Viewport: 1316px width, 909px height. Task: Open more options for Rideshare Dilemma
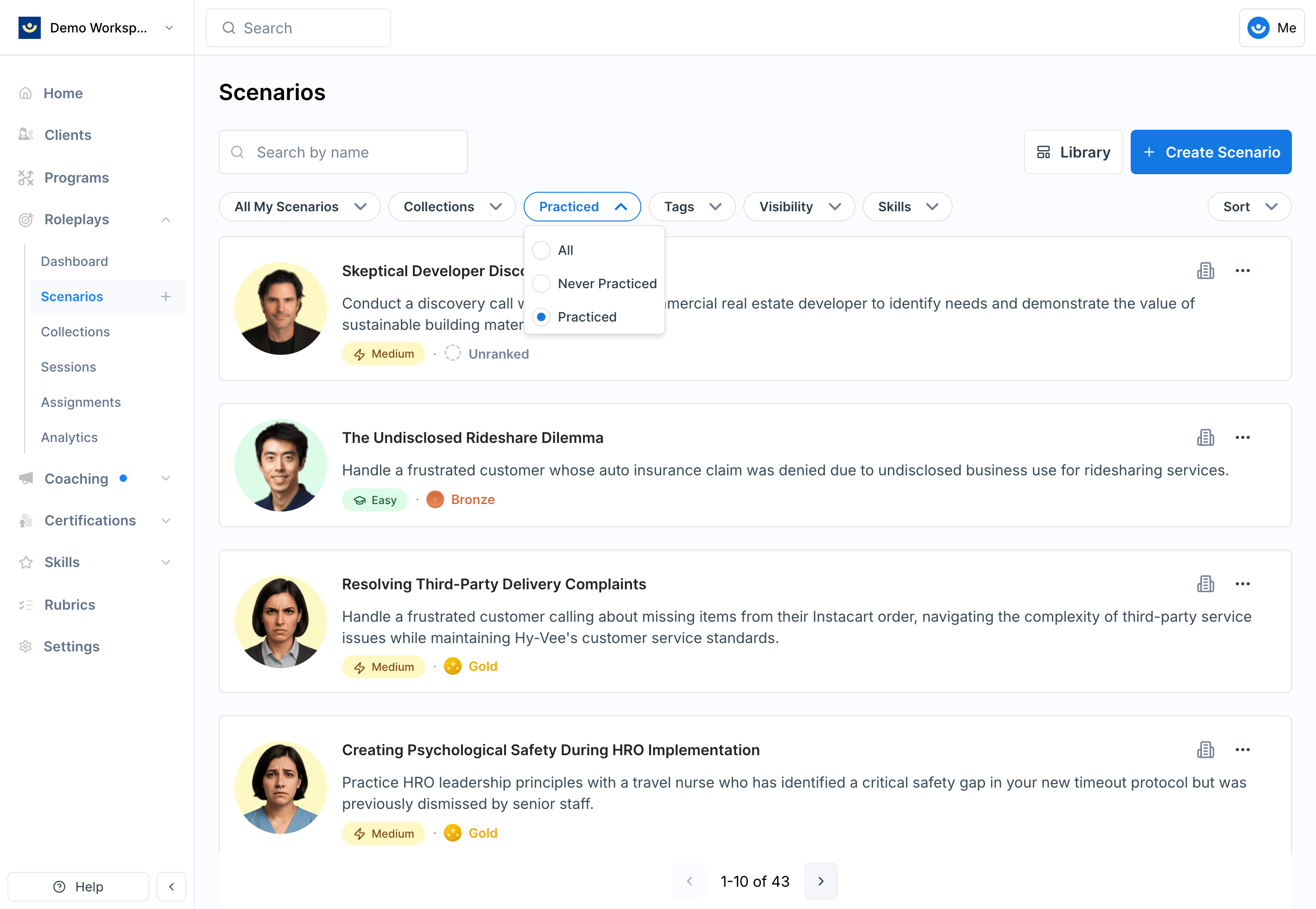(x=1242, y=437)
